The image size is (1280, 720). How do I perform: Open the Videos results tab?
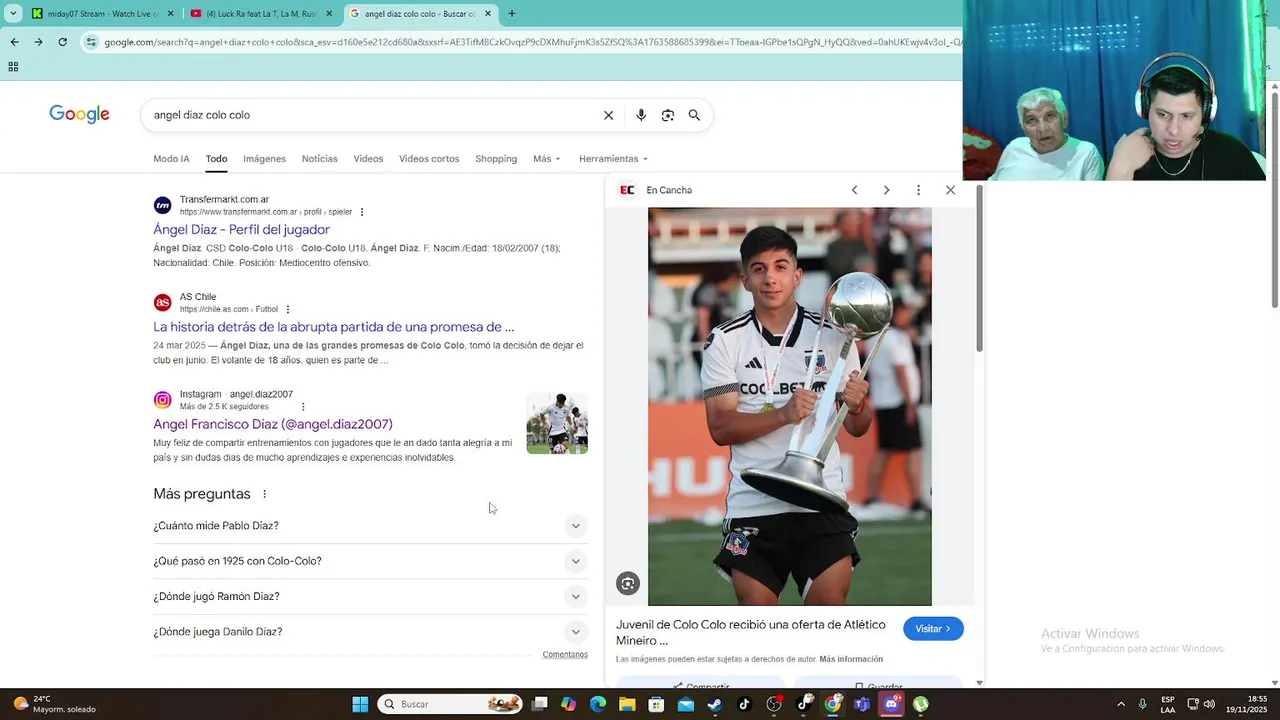[x=368, y=159]
